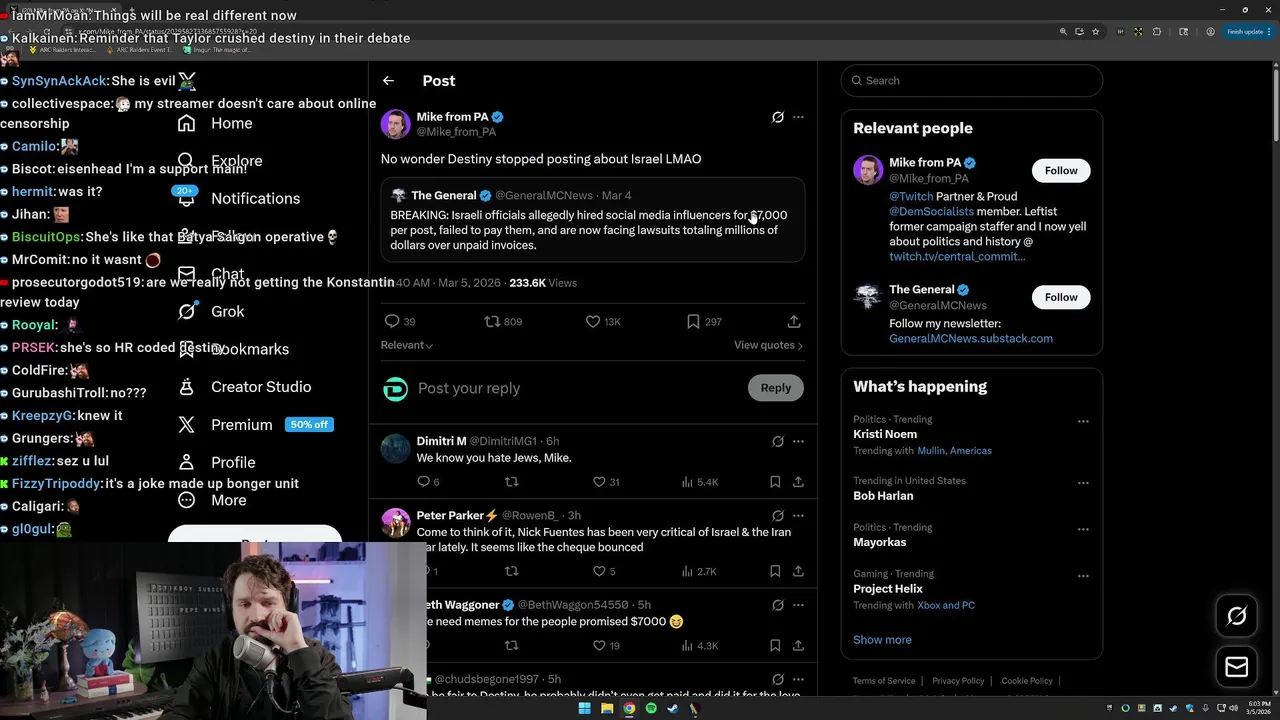Image resolution: width=1280 pixels, height=720 pixels.
Task: Open GeneralMCNews.substack.com link
Action: (971, 339)
